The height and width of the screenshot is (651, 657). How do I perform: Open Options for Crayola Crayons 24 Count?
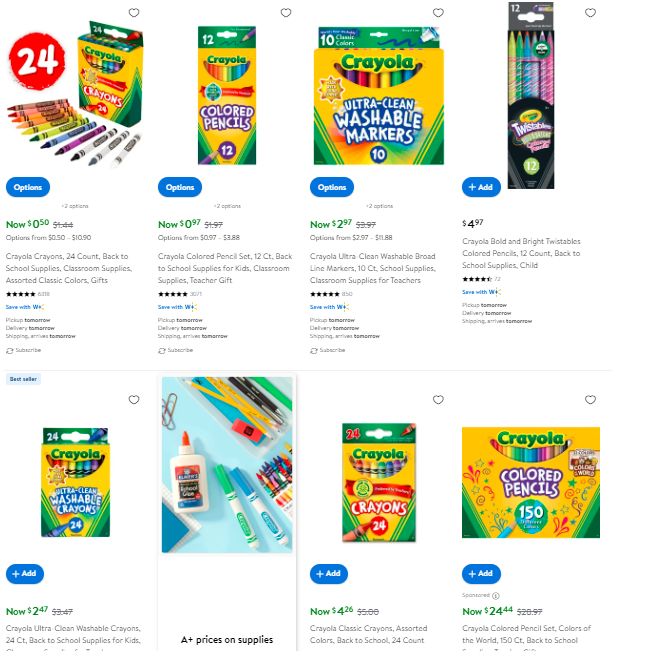pyautogui.click(x=28, y=187)
